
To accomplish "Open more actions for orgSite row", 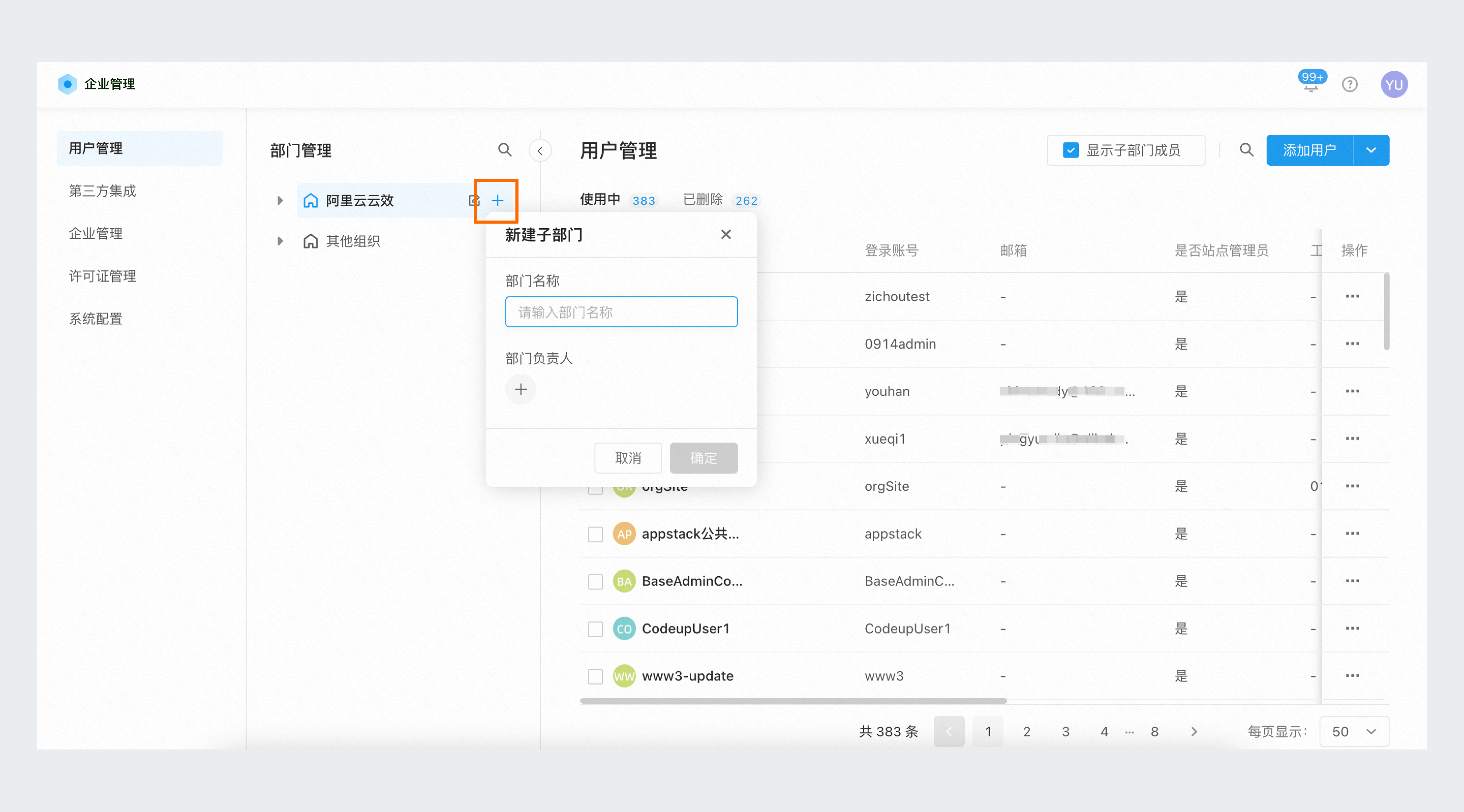I will click(1353, 486).
